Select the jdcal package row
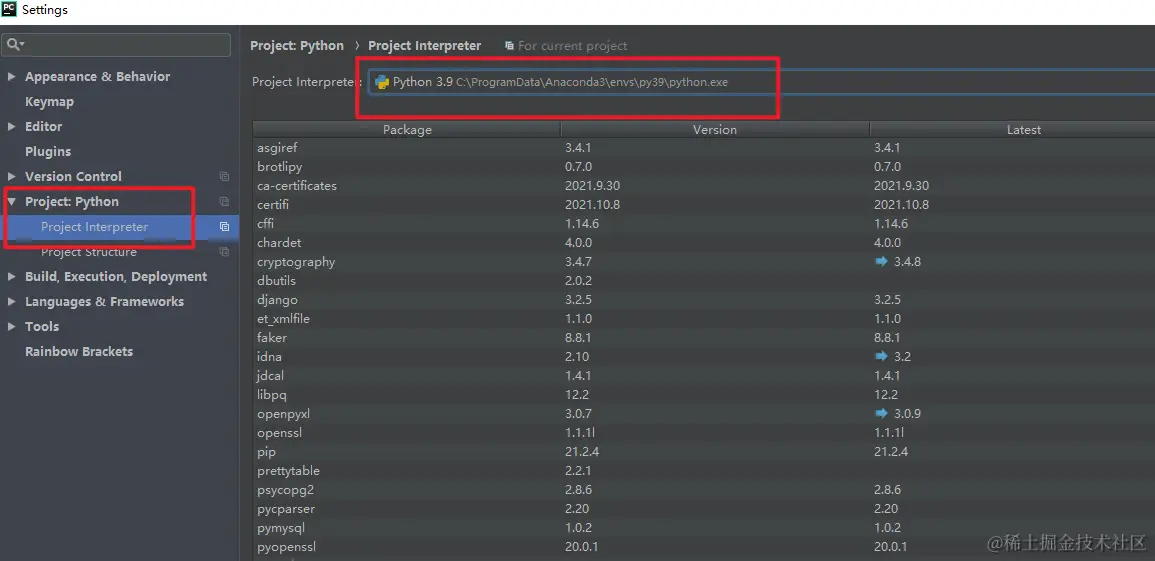The width and height of the screenshot is (1155, 561). [x=703, y=376]
